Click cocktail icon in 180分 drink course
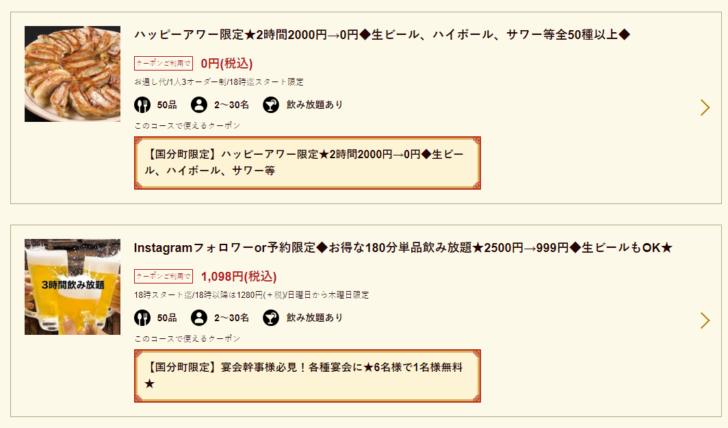 [x=271, y=318]
